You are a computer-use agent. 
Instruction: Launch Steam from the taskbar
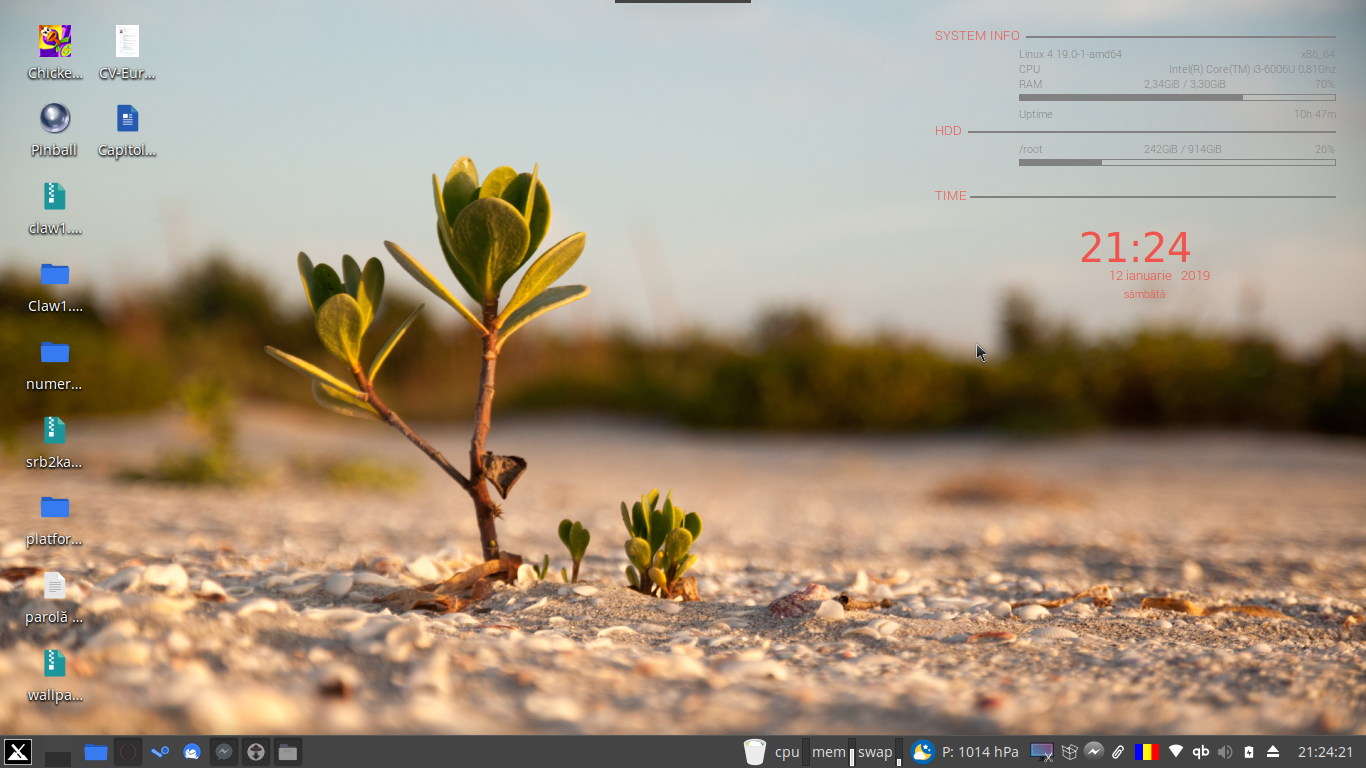pyautogui.click(x=160, y=752)
